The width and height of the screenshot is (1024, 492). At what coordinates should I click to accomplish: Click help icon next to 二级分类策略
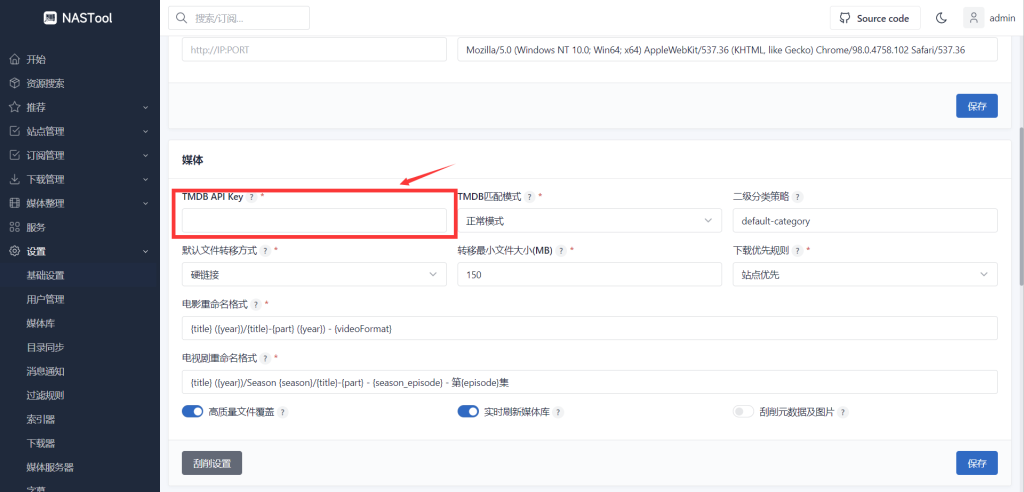798,197
